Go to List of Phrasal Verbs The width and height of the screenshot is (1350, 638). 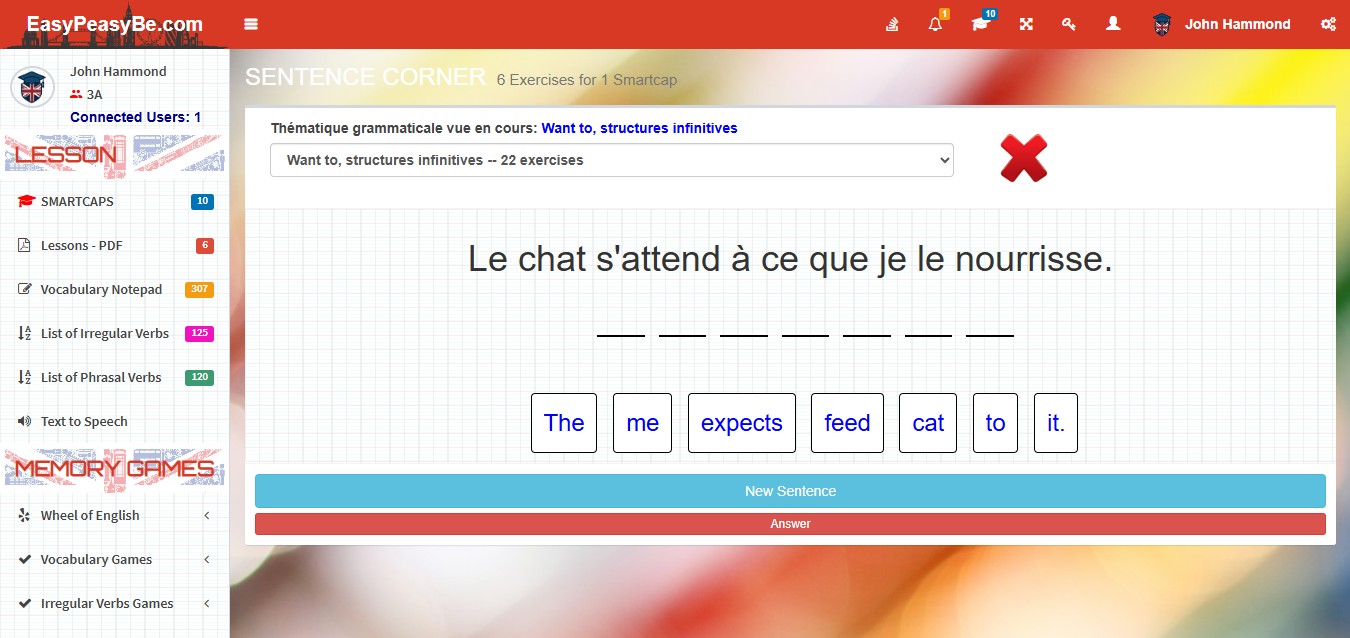coord(101,378)
